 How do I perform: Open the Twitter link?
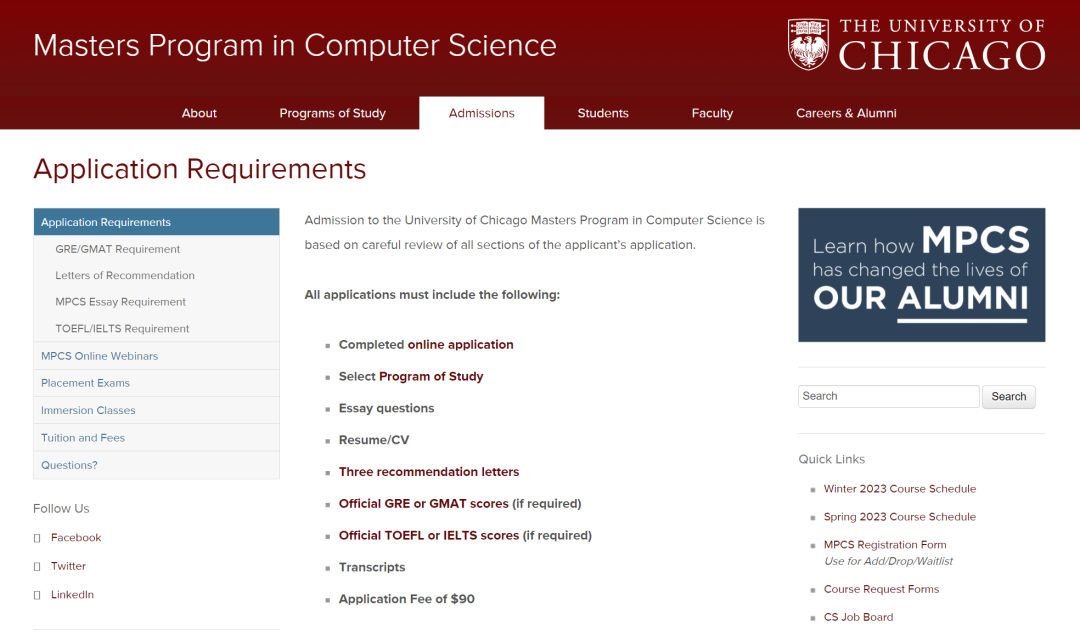click(x=68, y=566)
